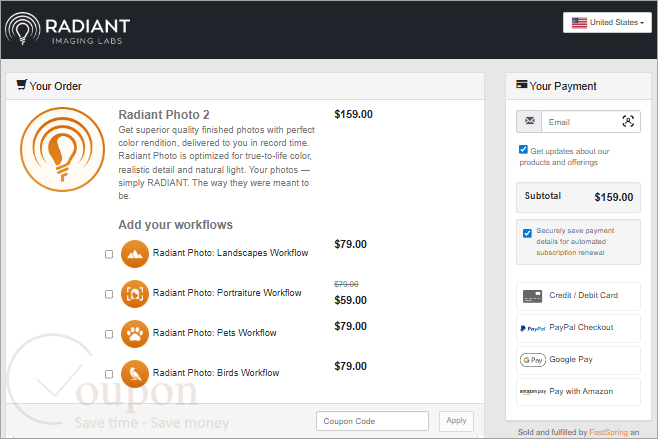Click the US flag icon
The height and width of the screenshot is (439, 658).
579,23
